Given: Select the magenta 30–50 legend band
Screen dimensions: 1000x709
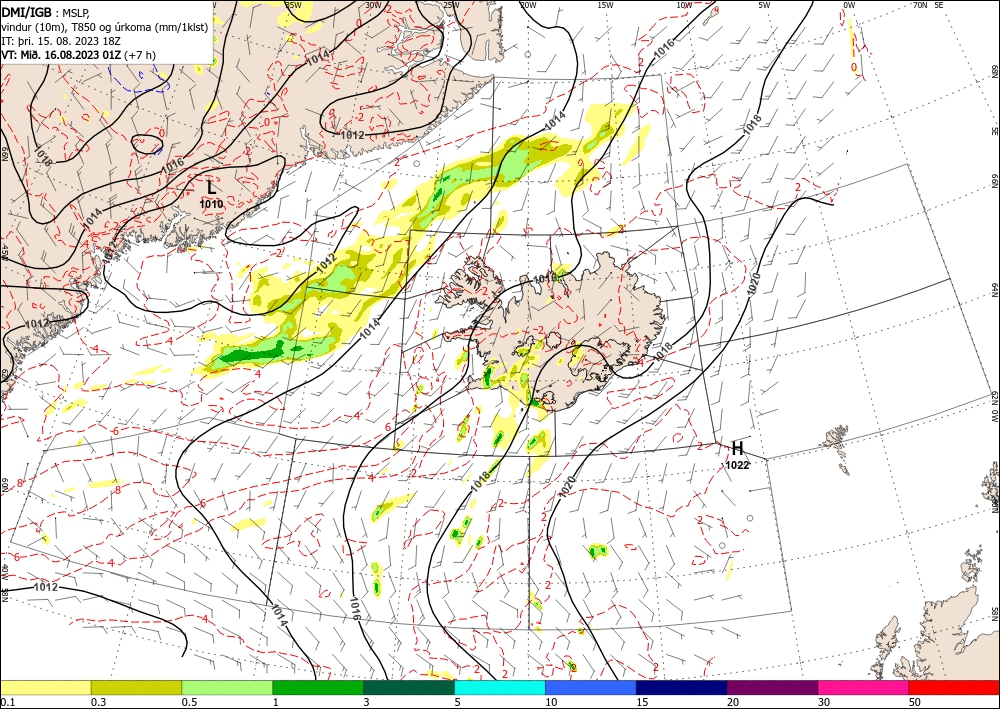Looking at the screenshot, I should [864, 687].
